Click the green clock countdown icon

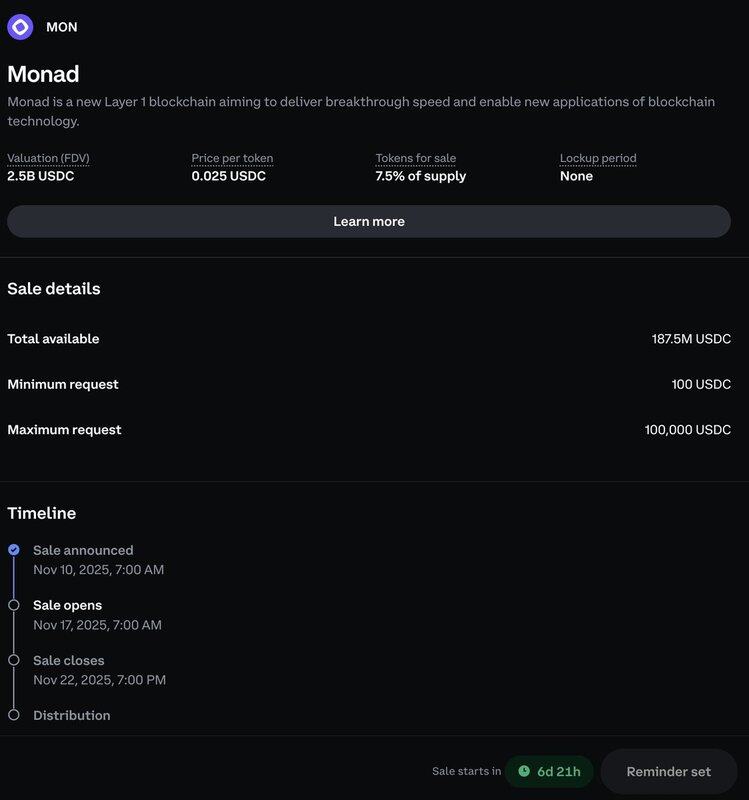click(x=524, y=771)
